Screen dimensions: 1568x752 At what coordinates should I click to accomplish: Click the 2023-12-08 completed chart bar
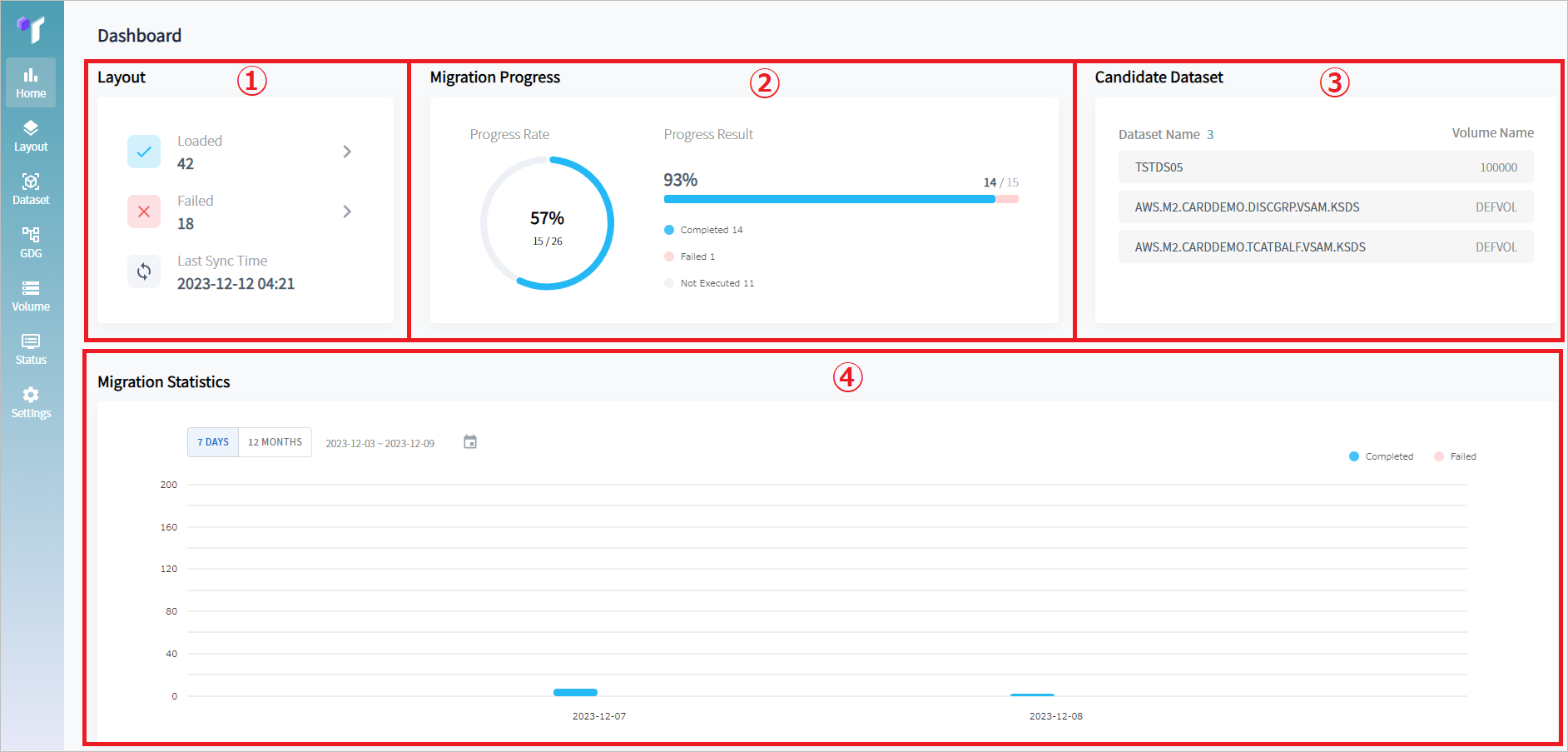pyautogui.click(x=1032, y=695)
